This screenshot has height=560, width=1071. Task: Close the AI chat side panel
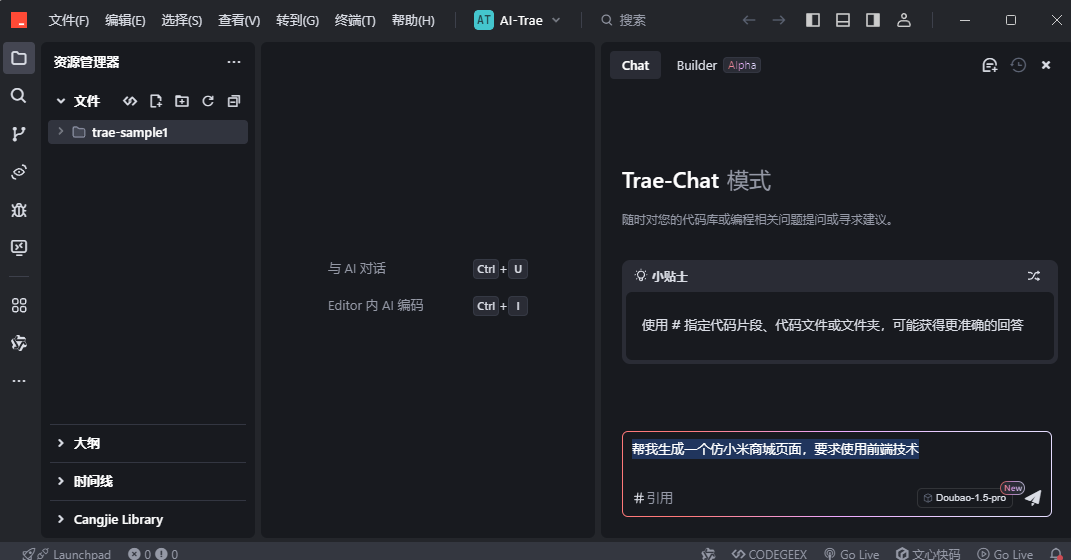pos(1046,65)
